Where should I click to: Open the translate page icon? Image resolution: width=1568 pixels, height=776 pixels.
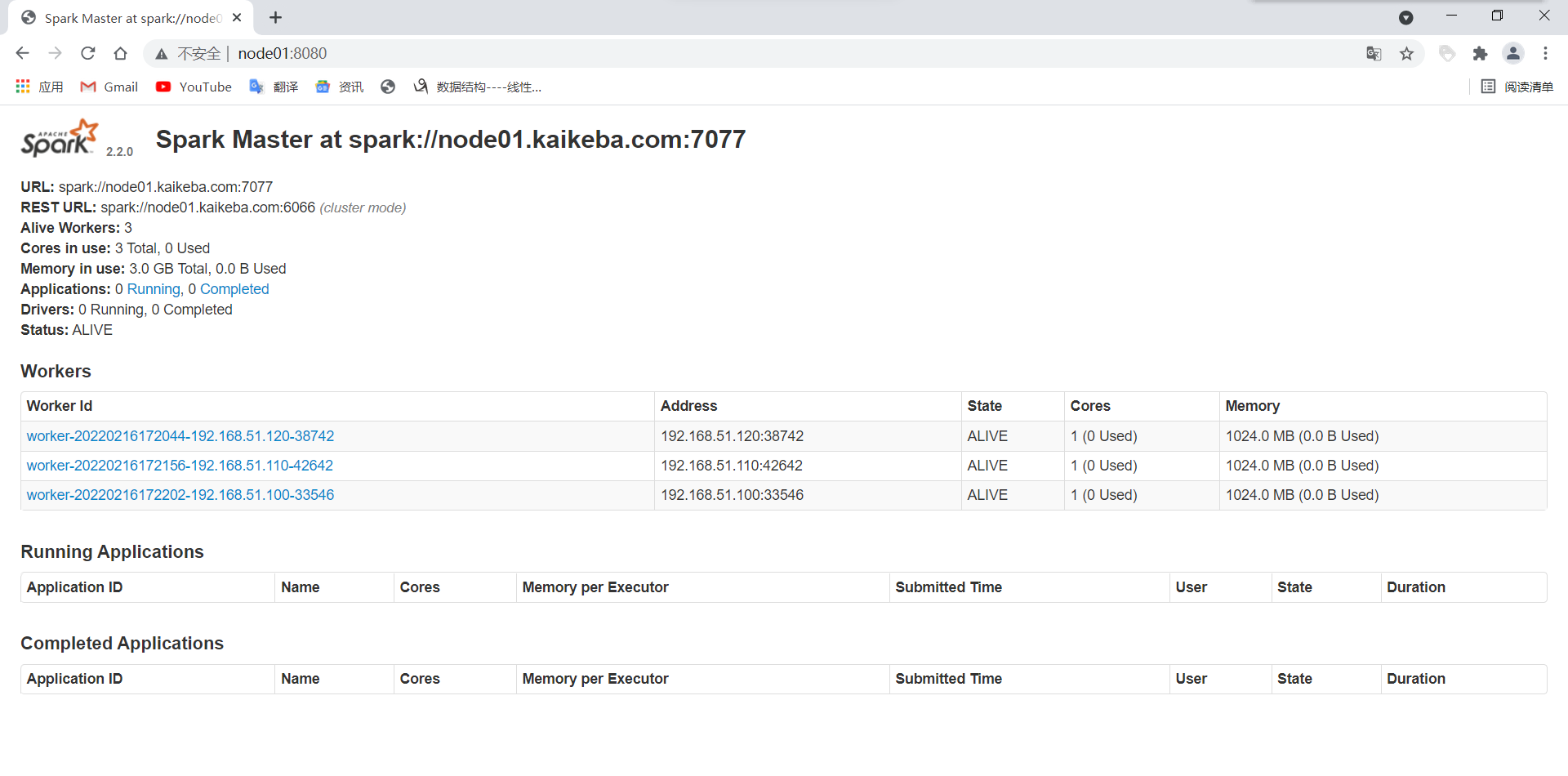pyautogui.click(x=1374, y=54)
